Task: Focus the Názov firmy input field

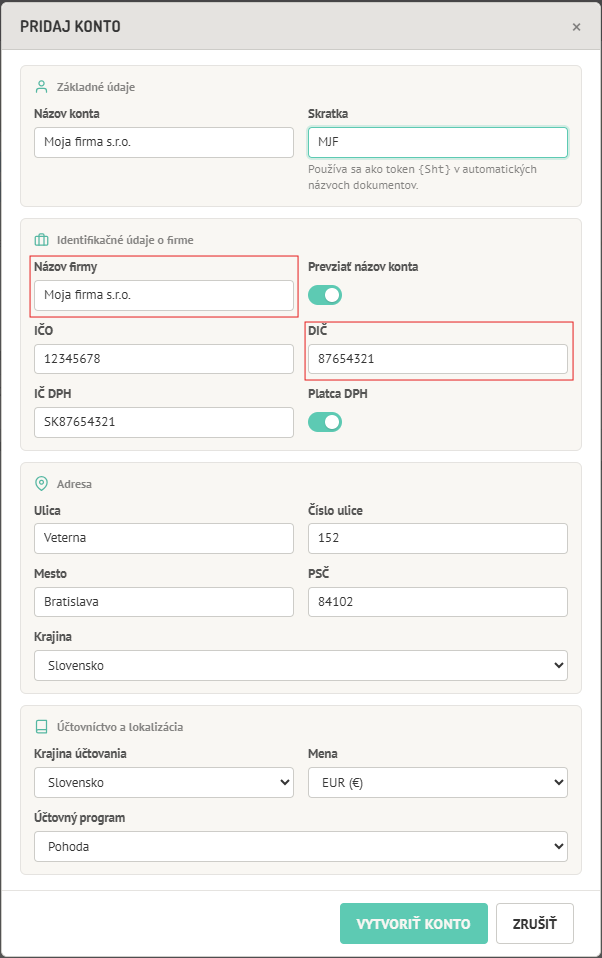Action: [x=164, y=295]
